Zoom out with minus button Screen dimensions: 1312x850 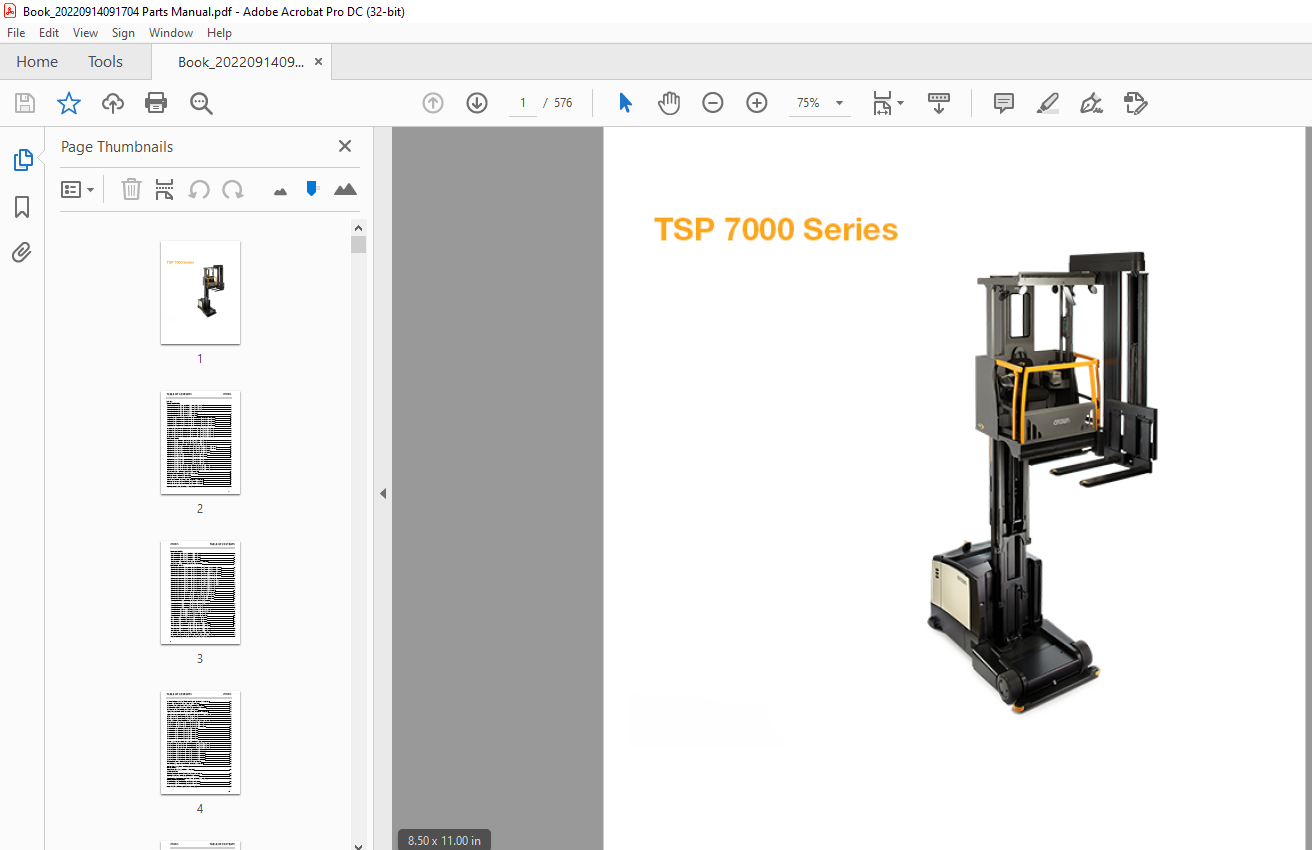[x=713, y=103]
